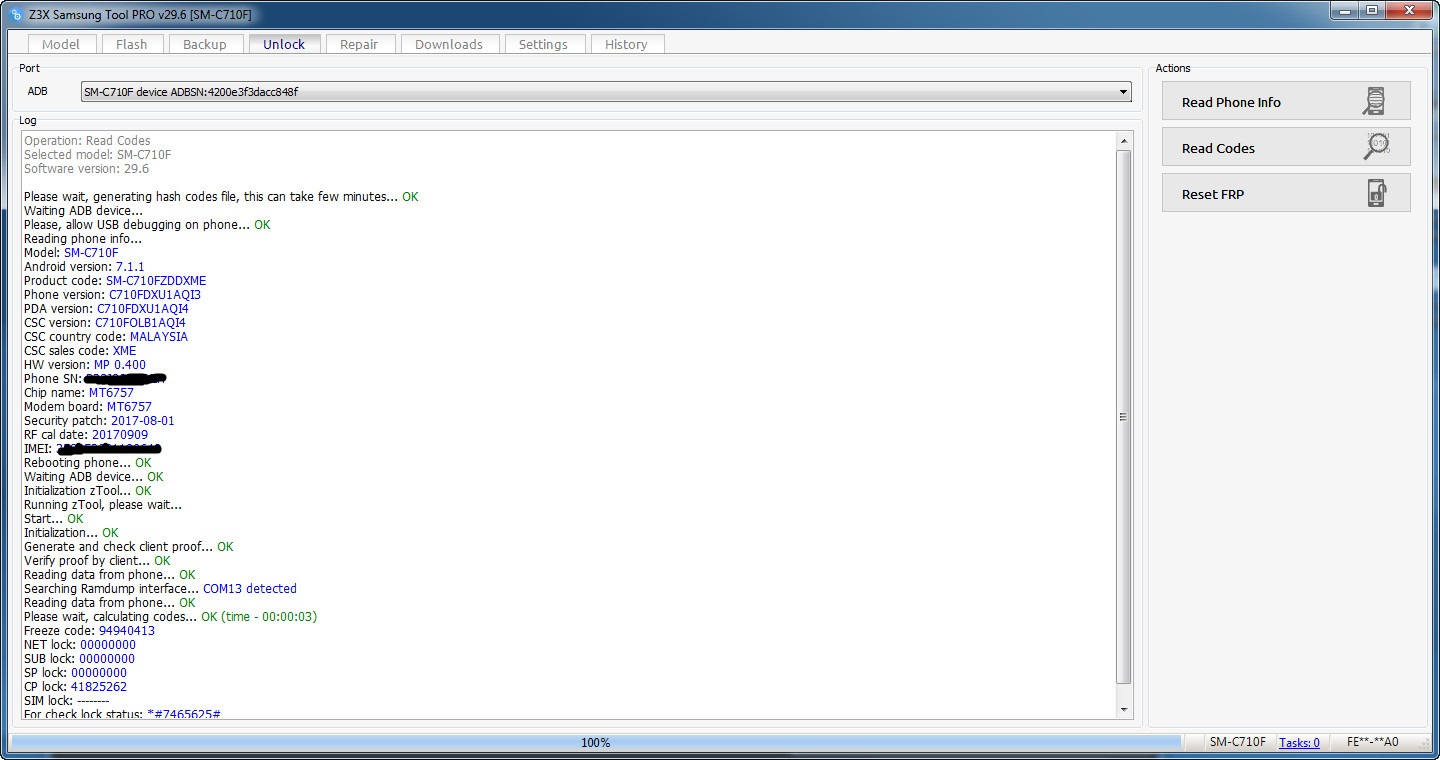This screenshot has width=1440, height=760.
Task: Click the 'Software version: 29.6' log line
Action: click(86, 169)
